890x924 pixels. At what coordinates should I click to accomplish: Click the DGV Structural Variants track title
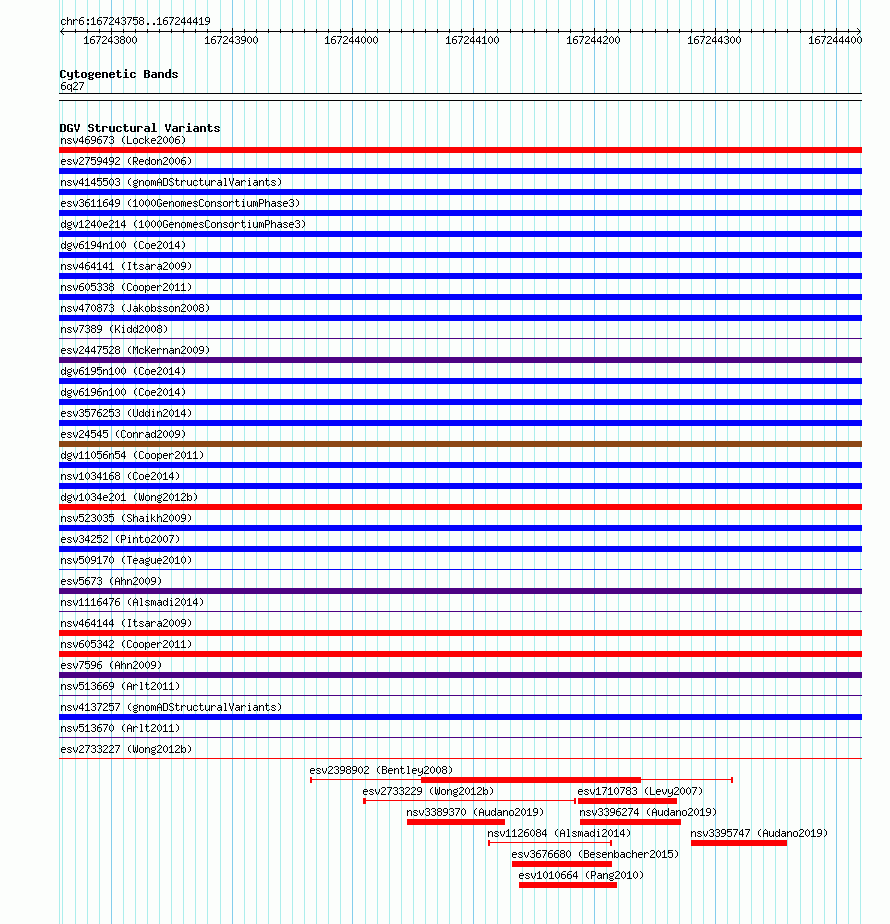point(140,128)
